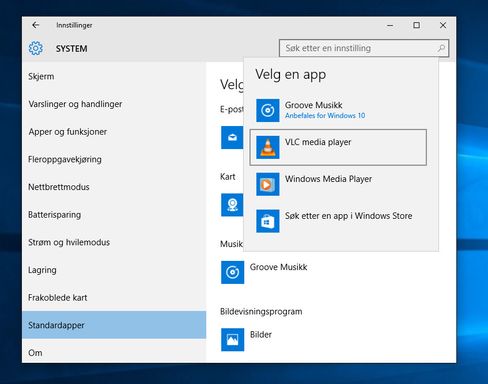Click the 'Bildevisningsprogram' heading

[x=261, y=312]
